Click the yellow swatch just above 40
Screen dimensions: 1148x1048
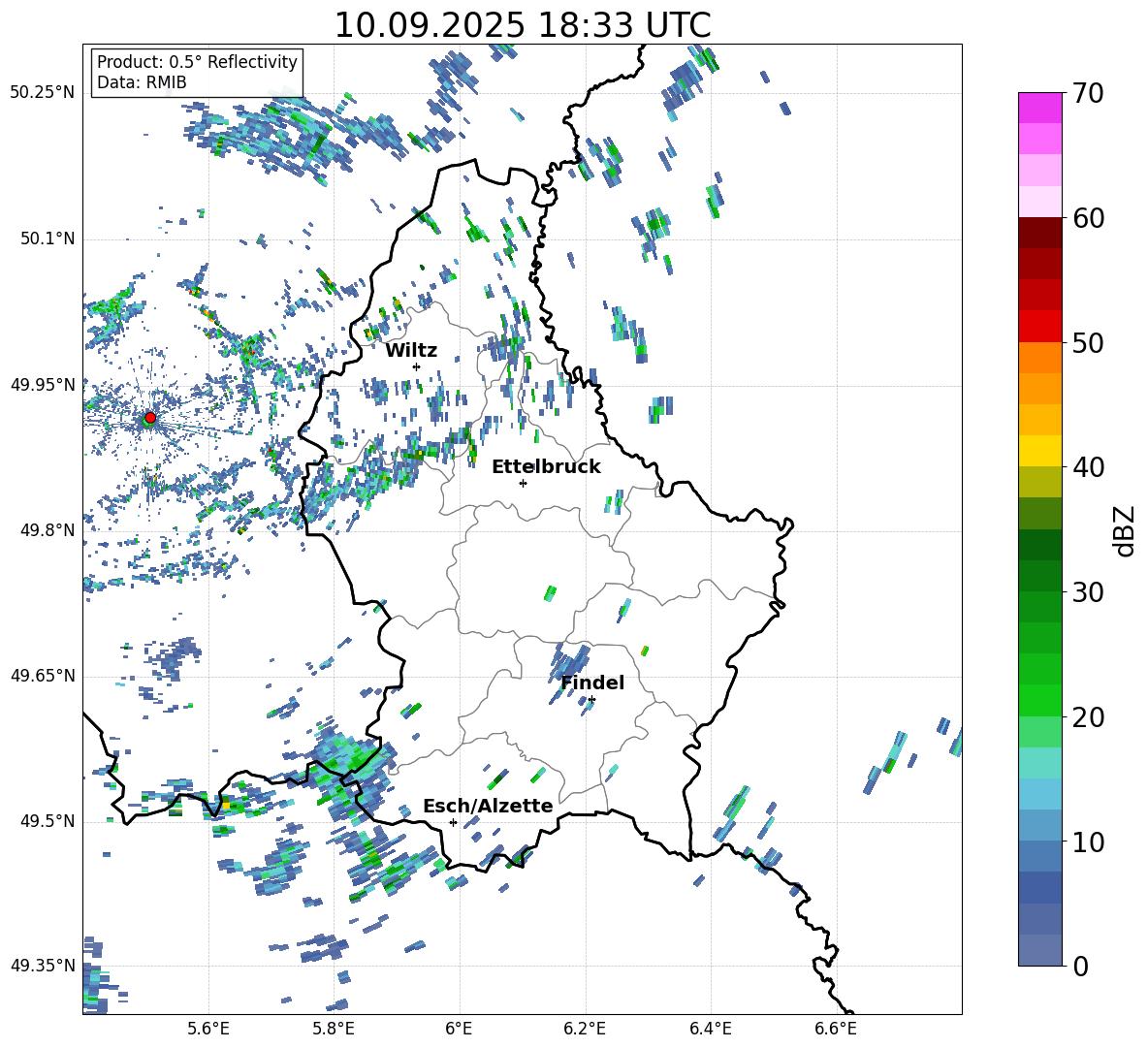[1039, 451]
